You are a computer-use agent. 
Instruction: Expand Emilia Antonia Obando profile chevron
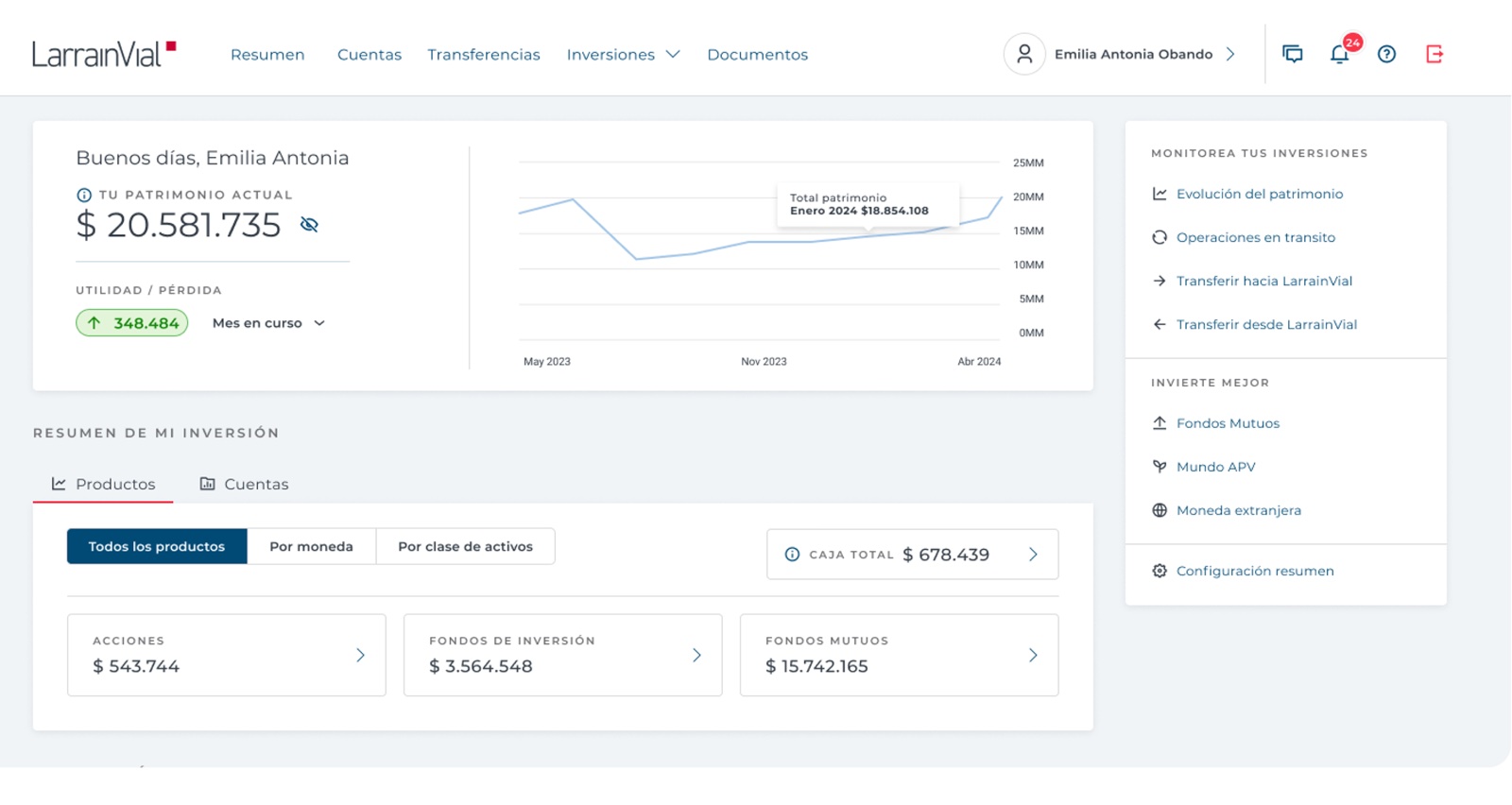(x=1230, y=54)
